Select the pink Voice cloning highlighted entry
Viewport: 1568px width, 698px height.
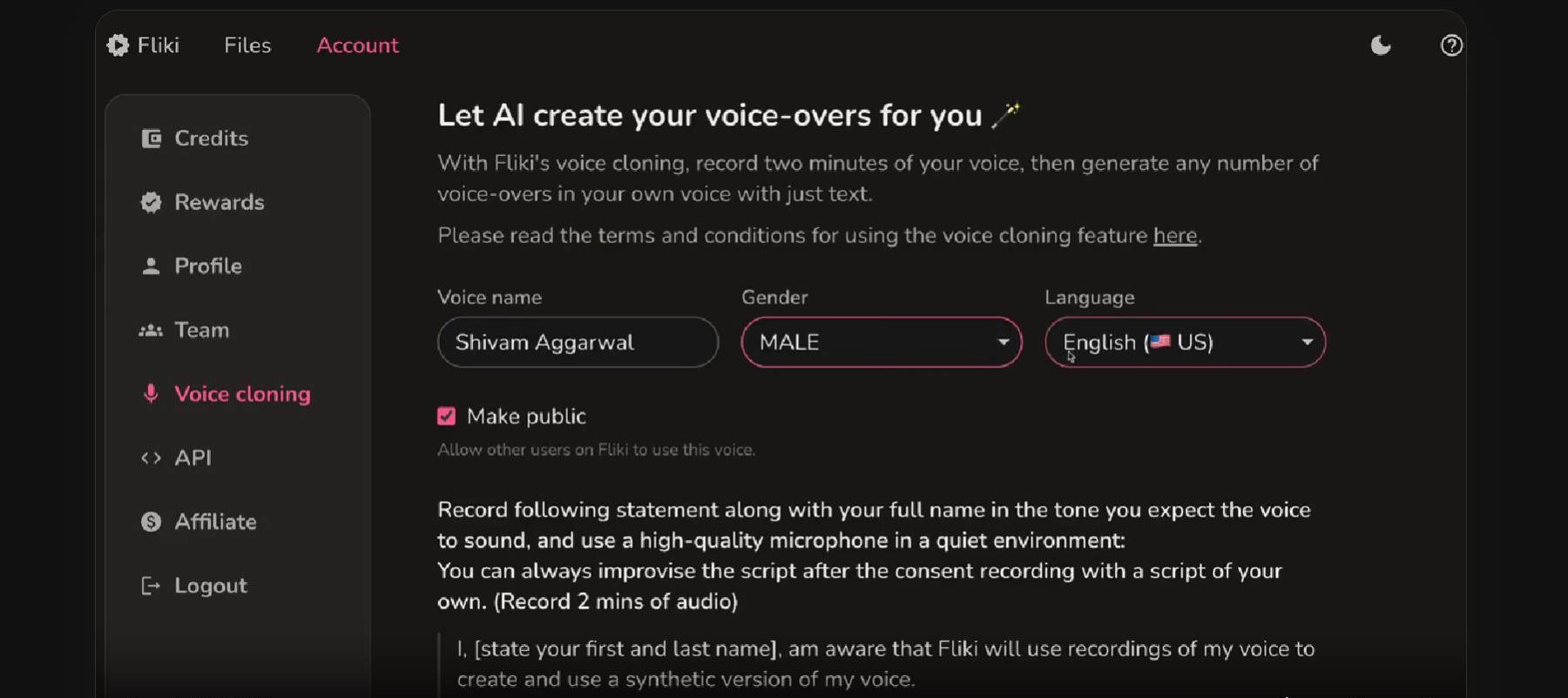(x=242, y=394)
